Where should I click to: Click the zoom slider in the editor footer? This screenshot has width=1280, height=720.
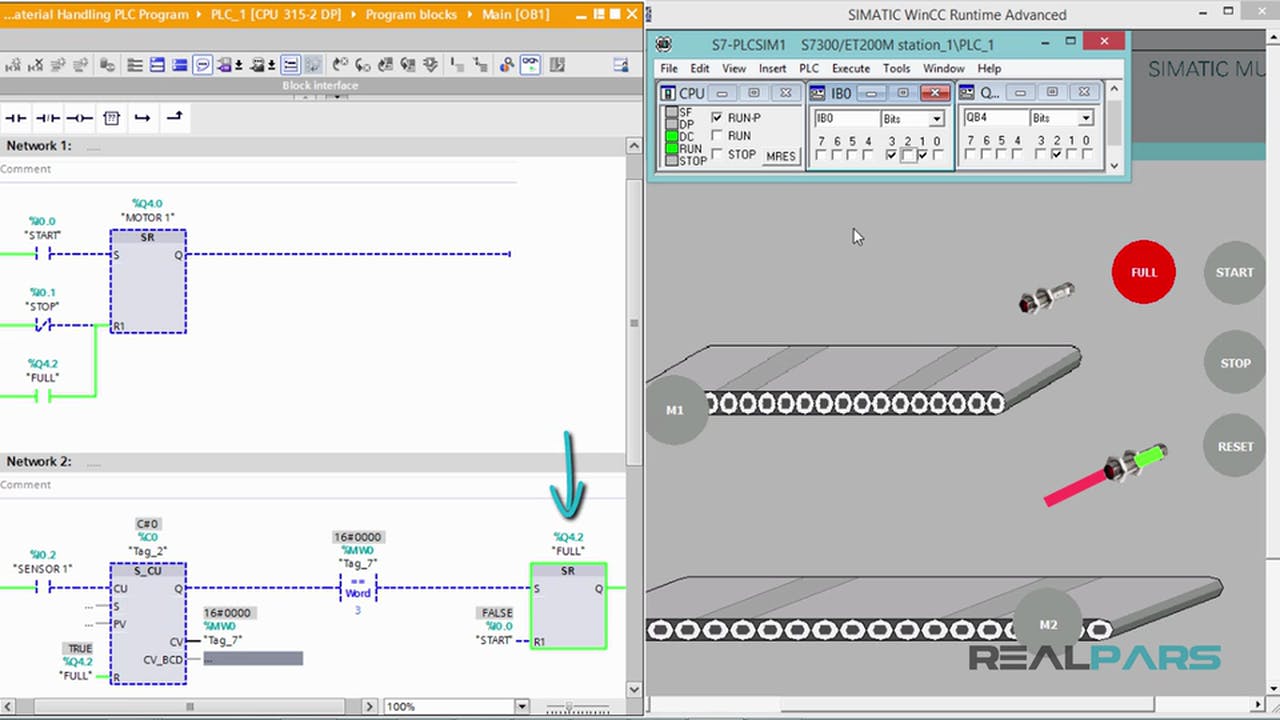click(569, 707)
